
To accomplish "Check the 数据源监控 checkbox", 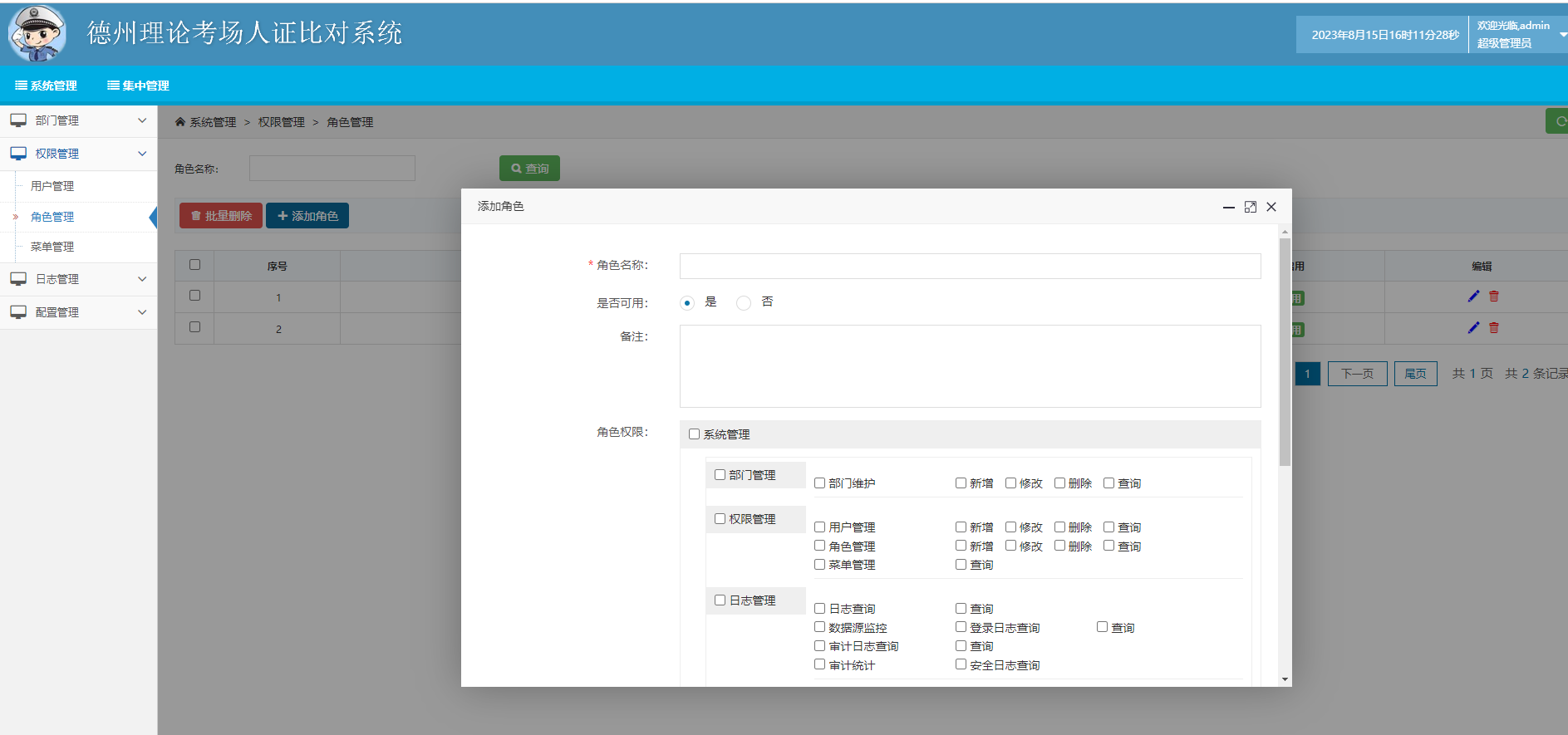I will [820, 627].
